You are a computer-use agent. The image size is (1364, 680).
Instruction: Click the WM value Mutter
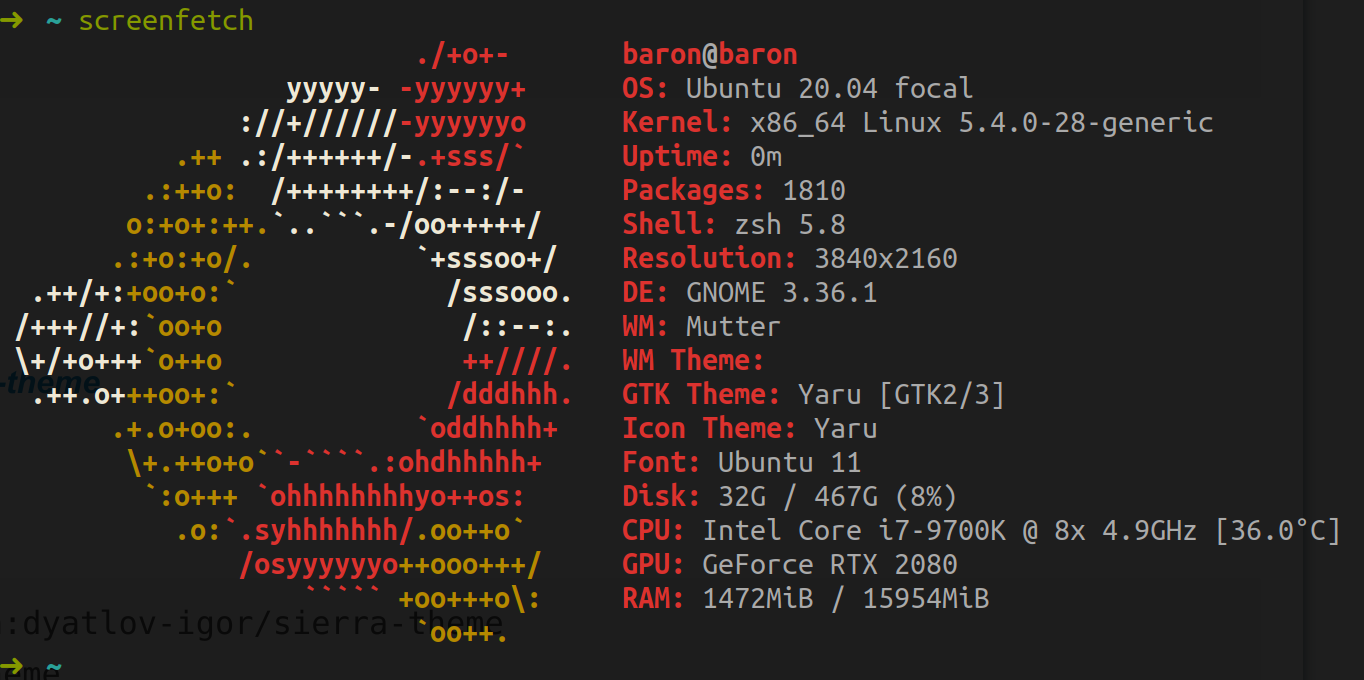coord(734,327)
